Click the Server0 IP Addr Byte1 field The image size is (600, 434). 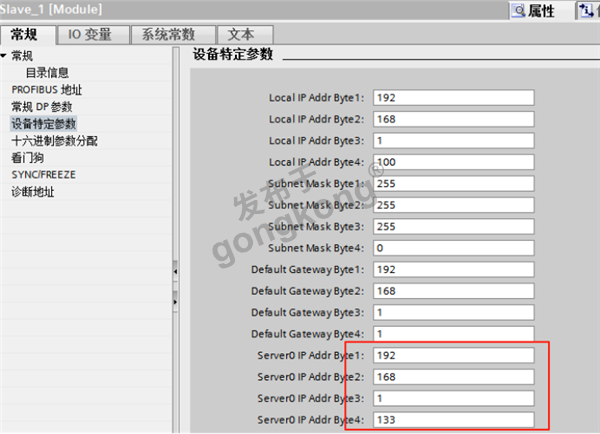(x=453, y=355)
